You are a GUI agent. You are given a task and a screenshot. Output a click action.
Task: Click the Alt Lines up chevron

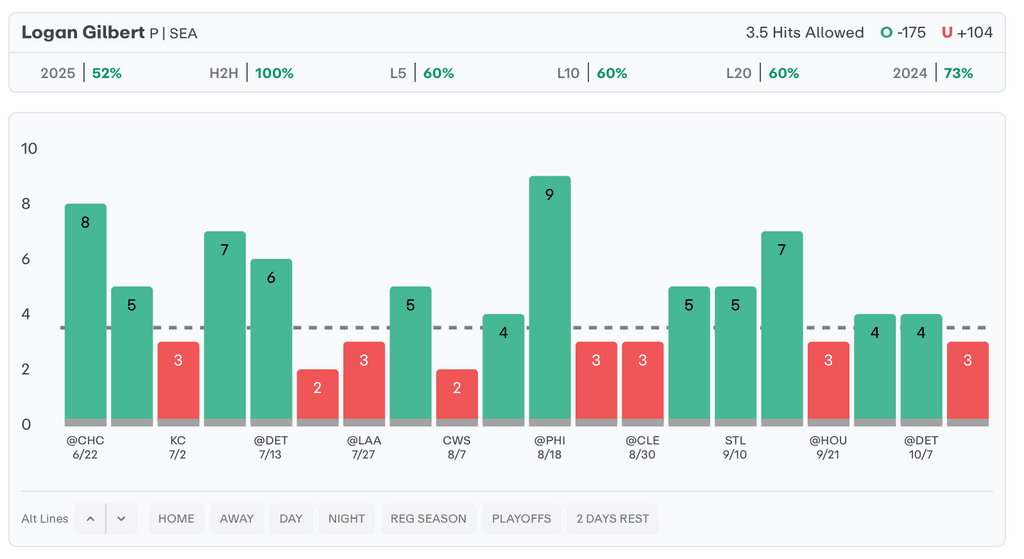pyautogui.click(x=90, y=519)
